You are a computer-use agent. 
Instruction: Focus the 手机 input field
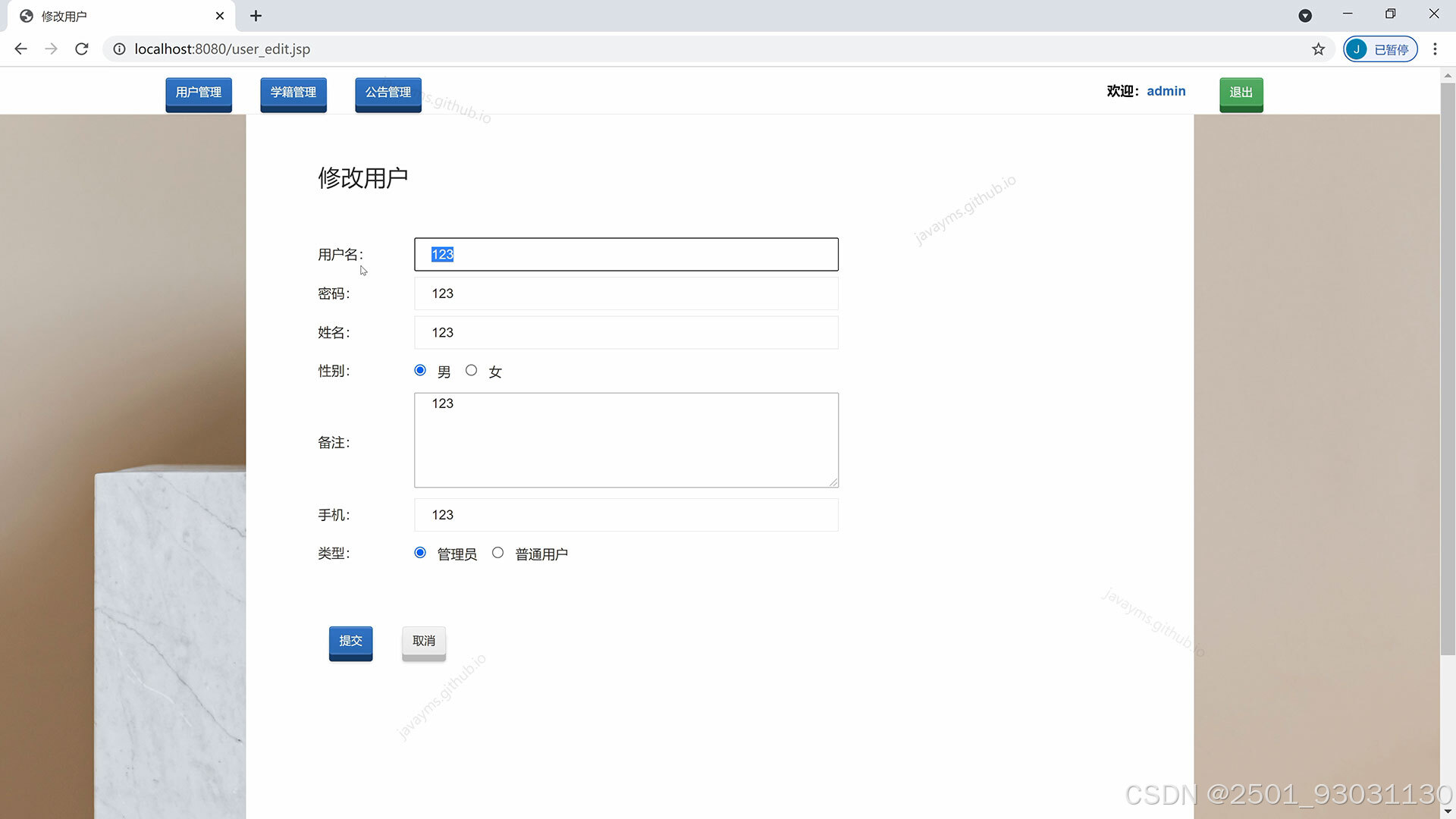(626, 515)
